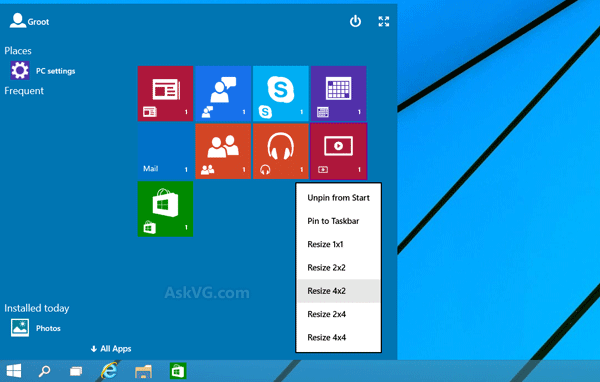The width and height of the screenshot is (600, 382).
Task: Open Search from the taskbar magnifier
Action: tap(44, 371)
